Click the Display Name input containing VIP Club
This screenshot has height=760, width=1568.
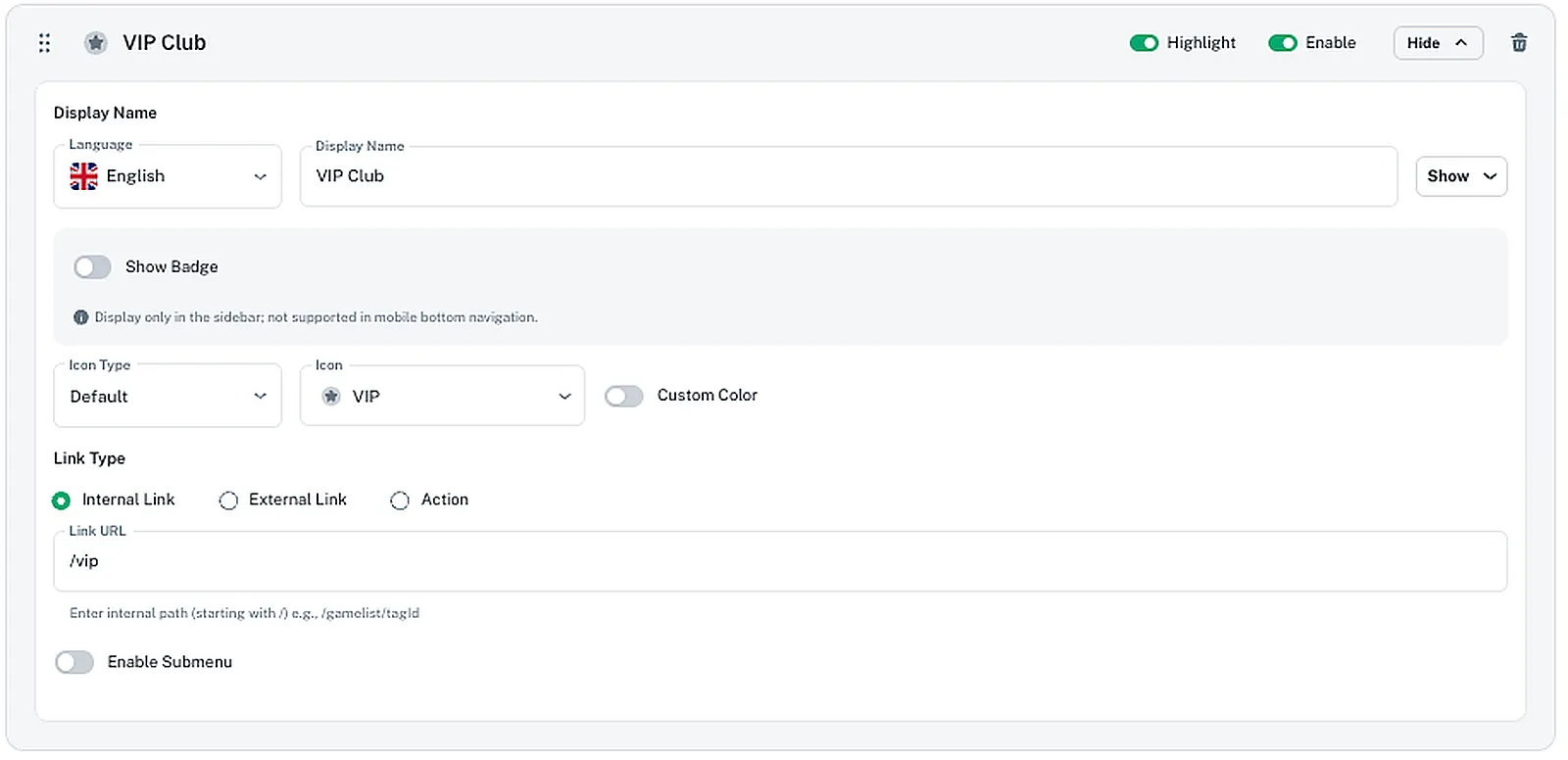coord(849,176)
